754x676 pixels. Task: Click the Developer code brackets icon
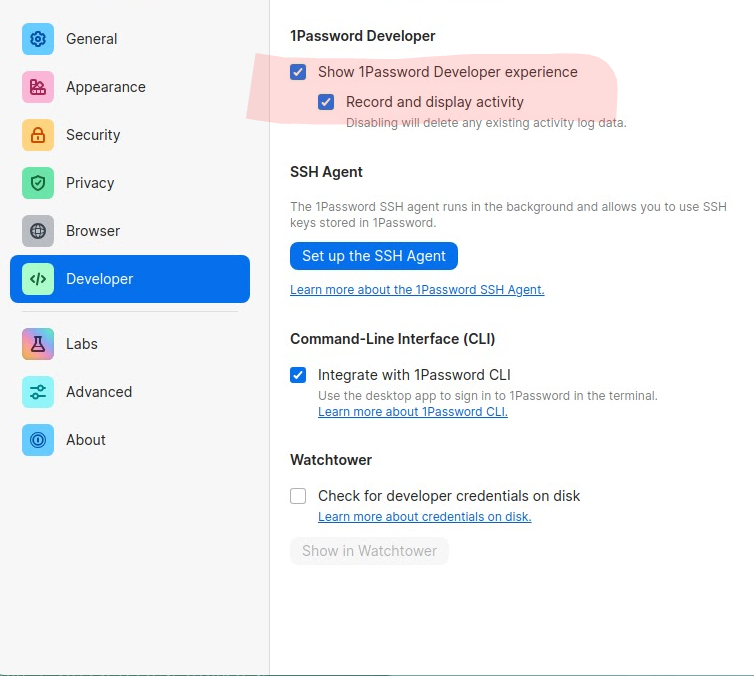[38, 279]
